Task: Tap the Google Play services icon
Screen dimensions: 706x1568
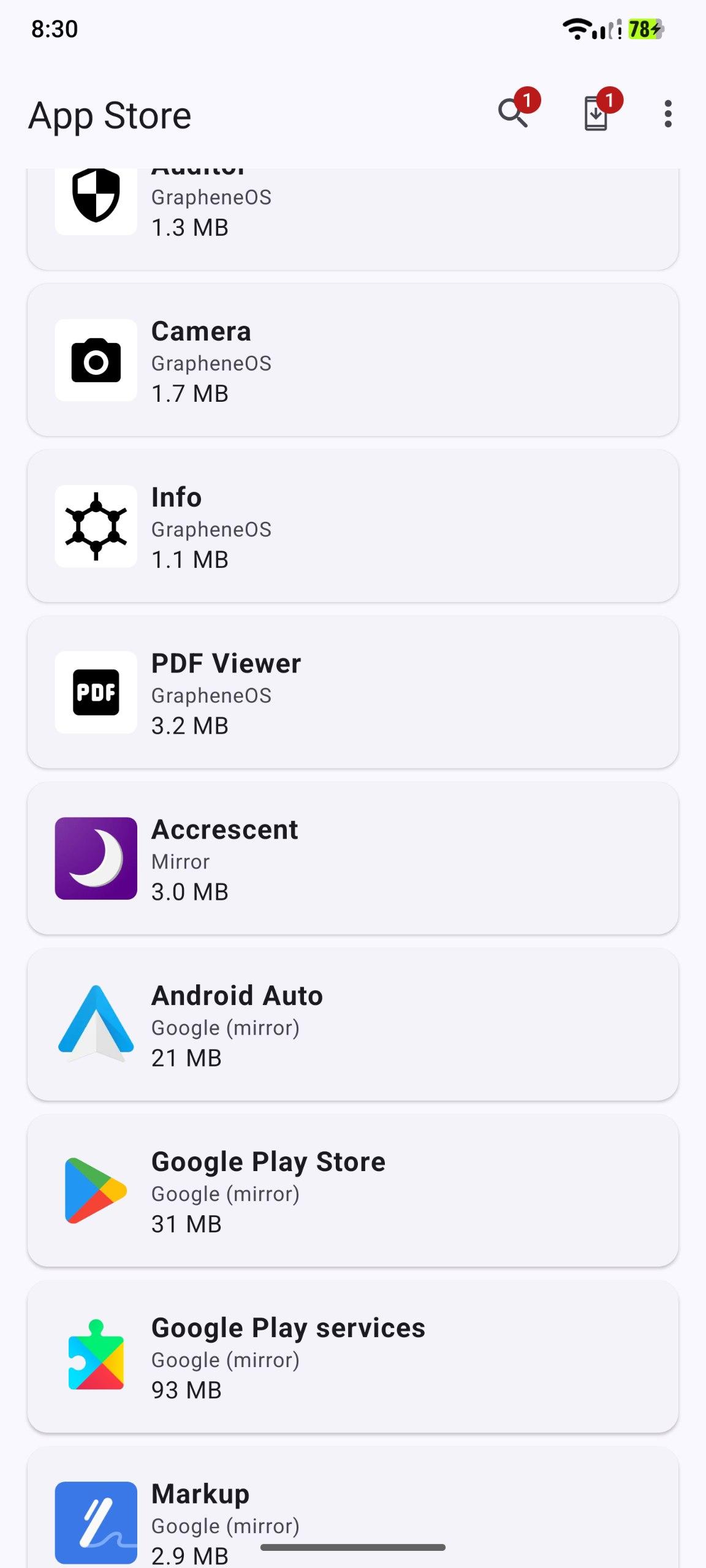Action: click(96, 1356)
